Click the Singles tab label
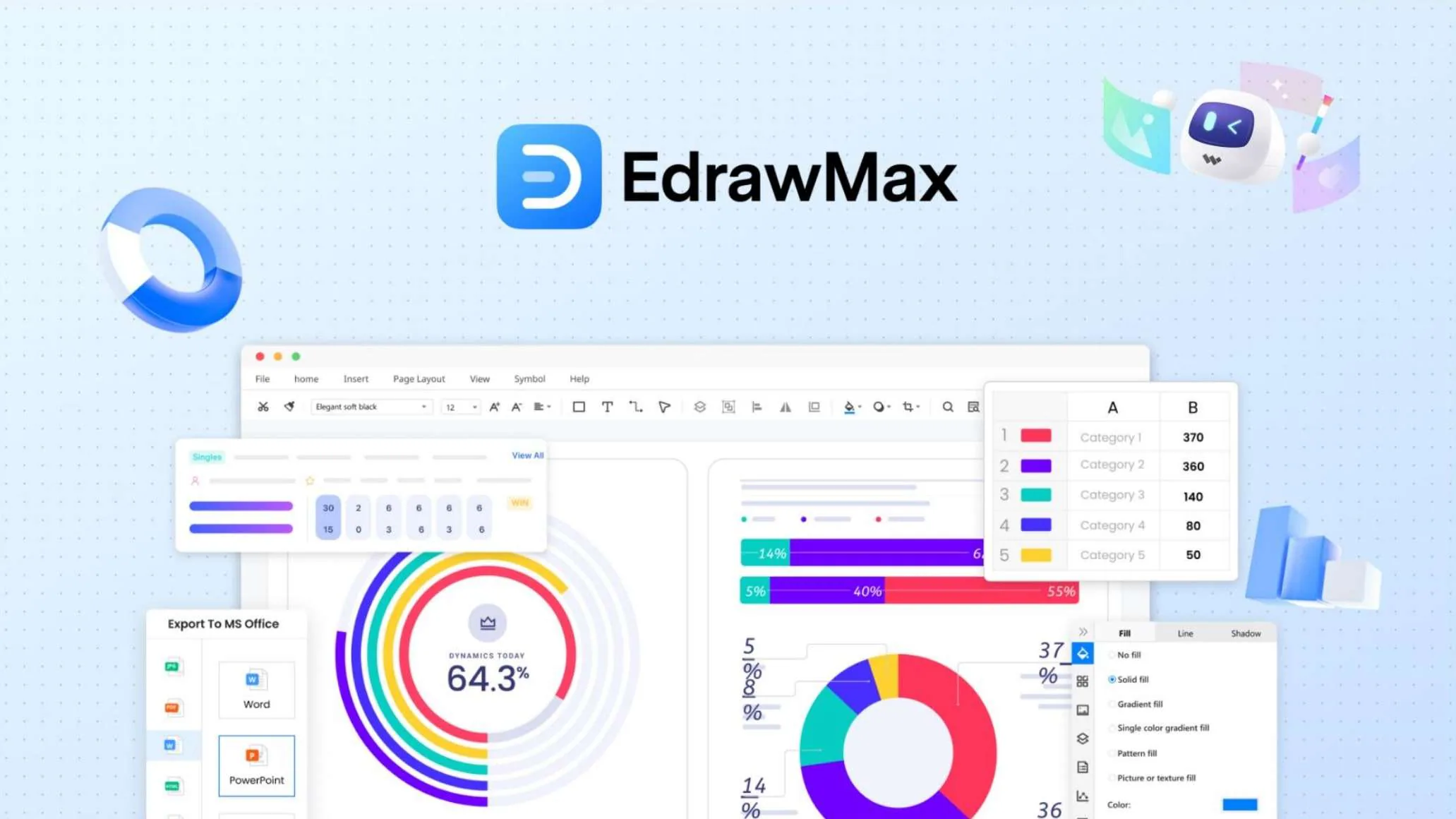 pos(207,456)
